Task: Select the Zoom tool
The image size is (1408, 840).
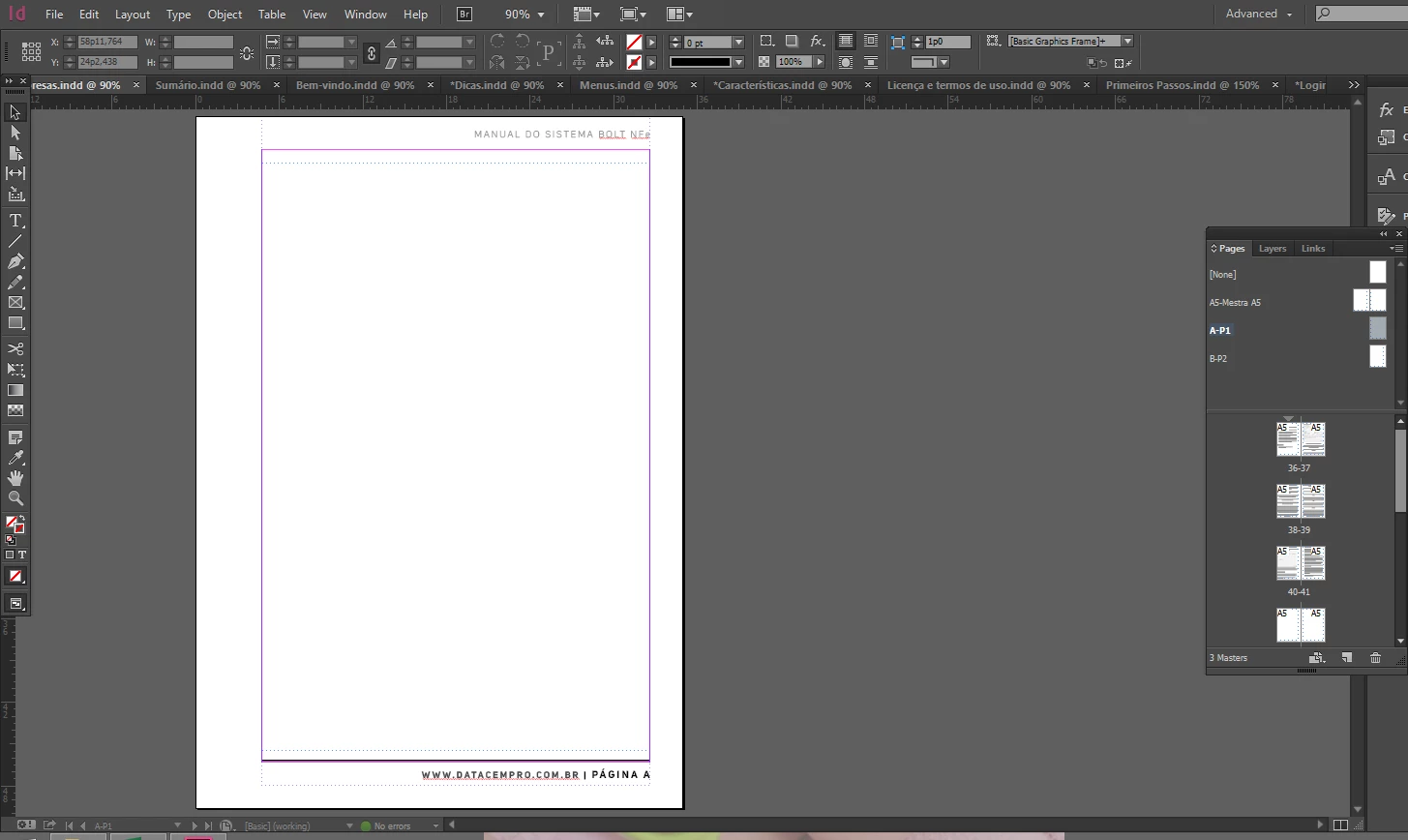Action: (x=15, y=498)
